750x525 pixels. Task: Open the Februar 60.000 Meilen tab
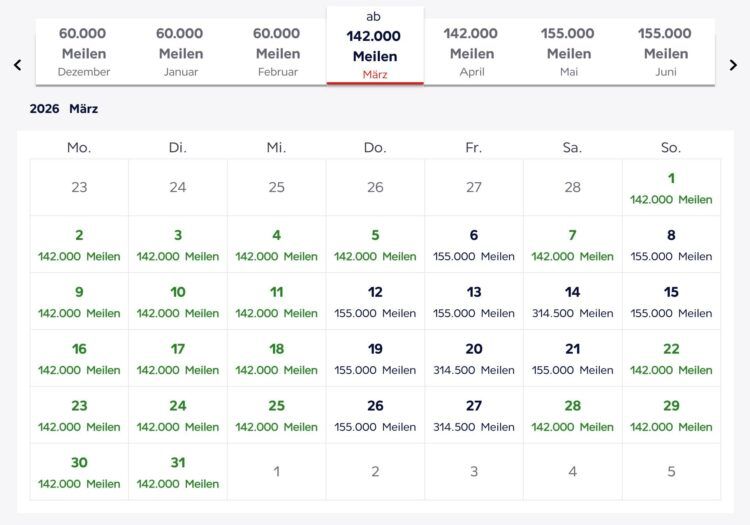click(277, 52)
